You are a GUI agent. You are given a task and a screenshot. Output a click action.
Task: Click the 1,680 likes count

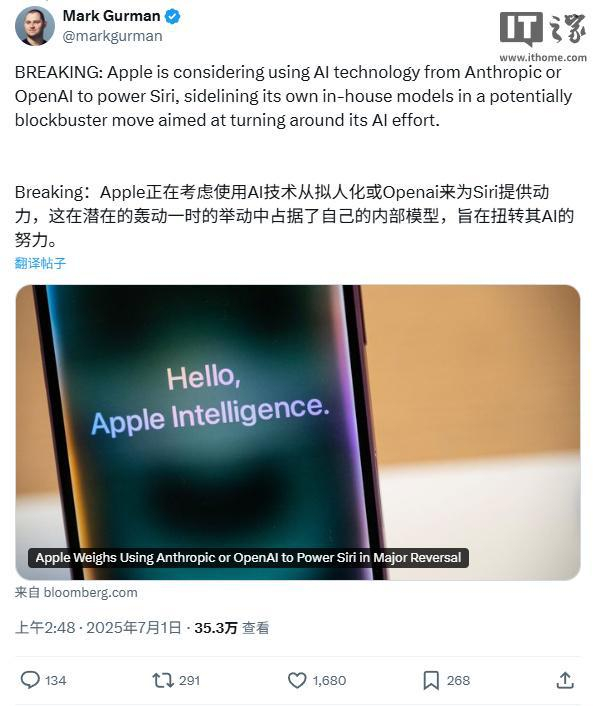click(x=329, y=680)
